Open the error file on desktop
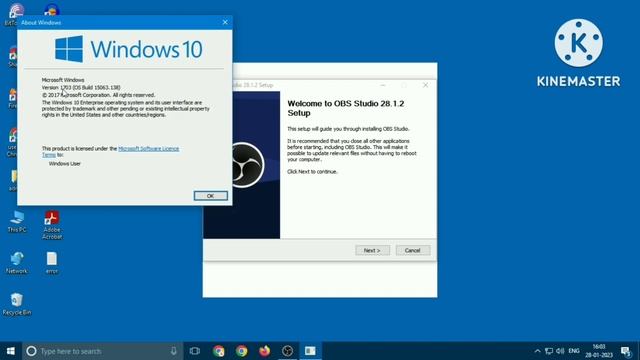This screenshot has height=360, width=640. click(x=52, y=263)
